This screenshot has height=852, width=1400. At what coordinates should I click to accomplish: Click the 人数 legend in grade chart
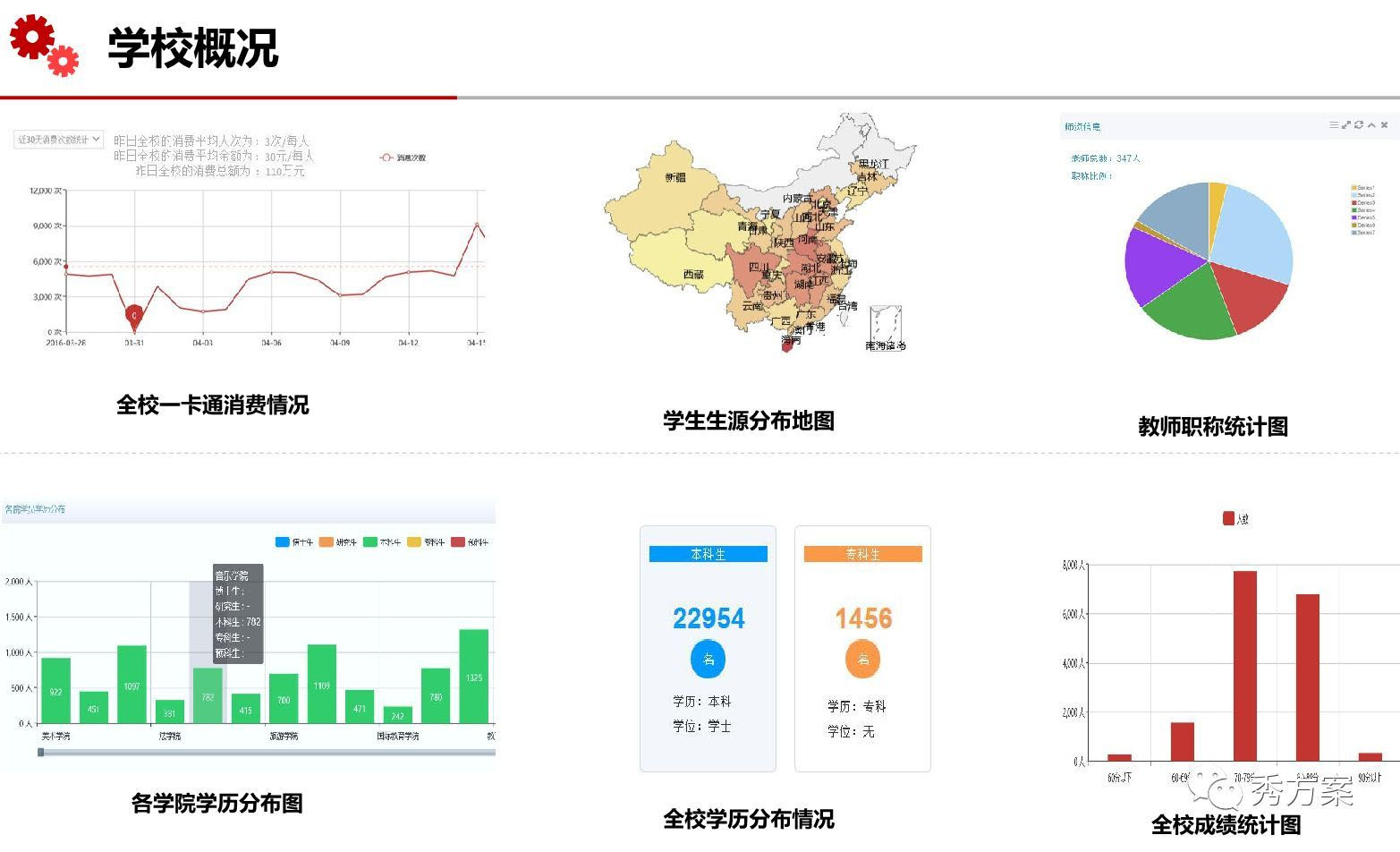(x=1235, y=518)
